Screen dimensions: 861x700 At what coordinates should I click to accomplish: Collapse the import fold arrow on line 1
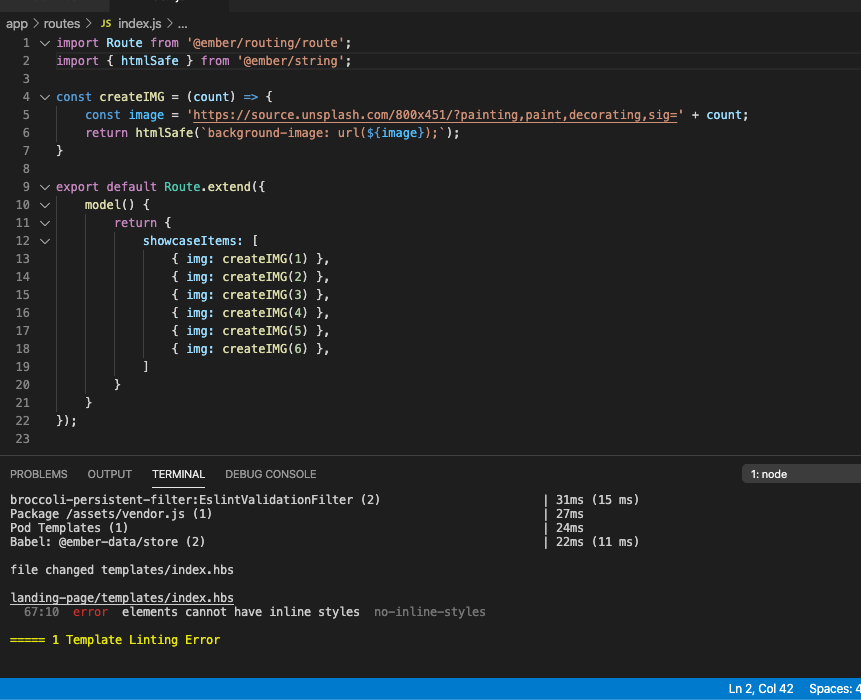pos(44,42)
